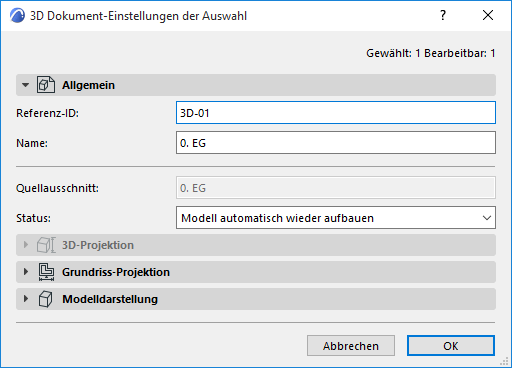Click the Grundriss-Projektion floor plan icon
Viewport: 512px width, 368px height.
click(46, 272)
